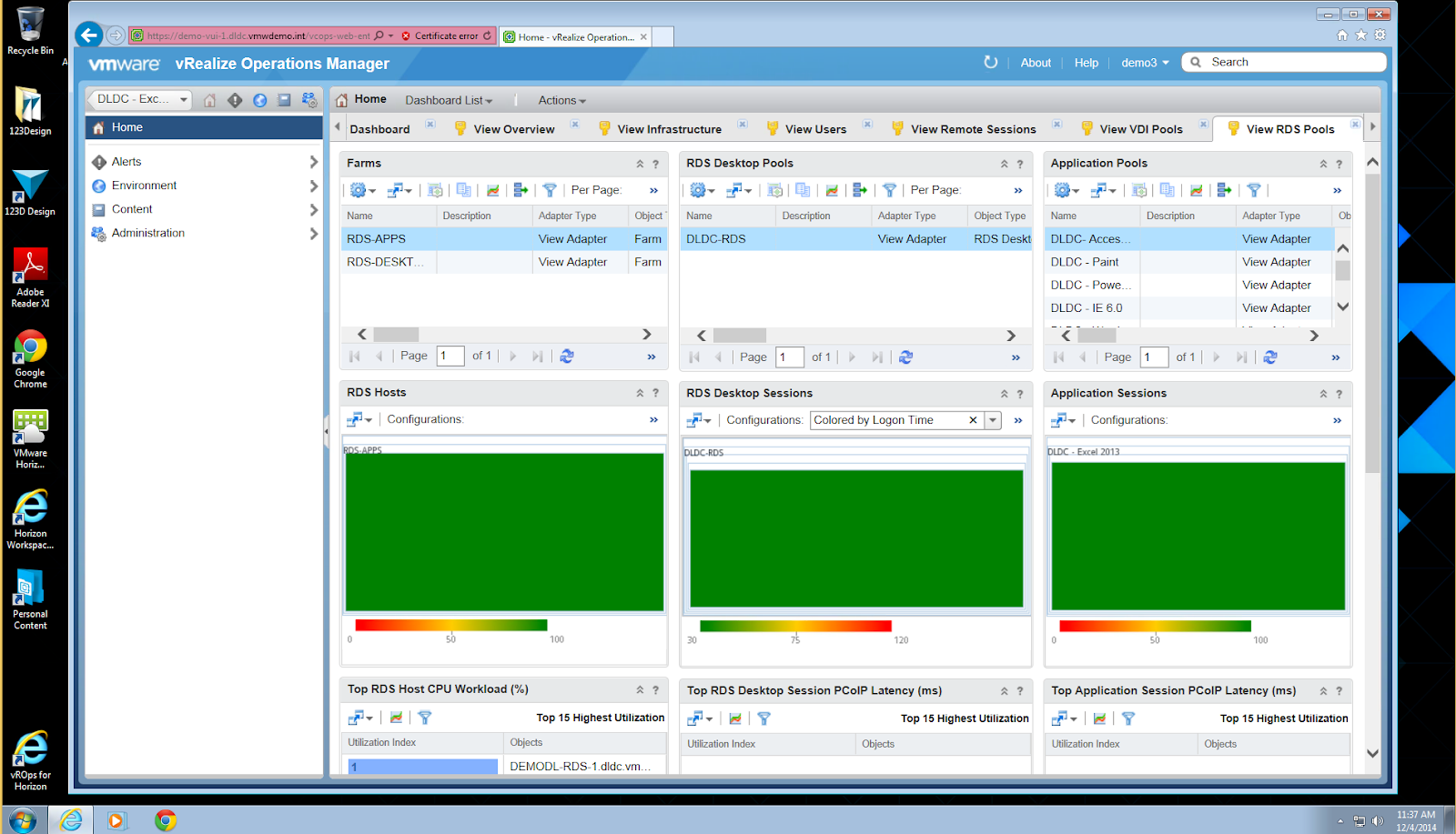Select the Dashboard tab
Viewport: 1456px width, 834px height.
379,129
